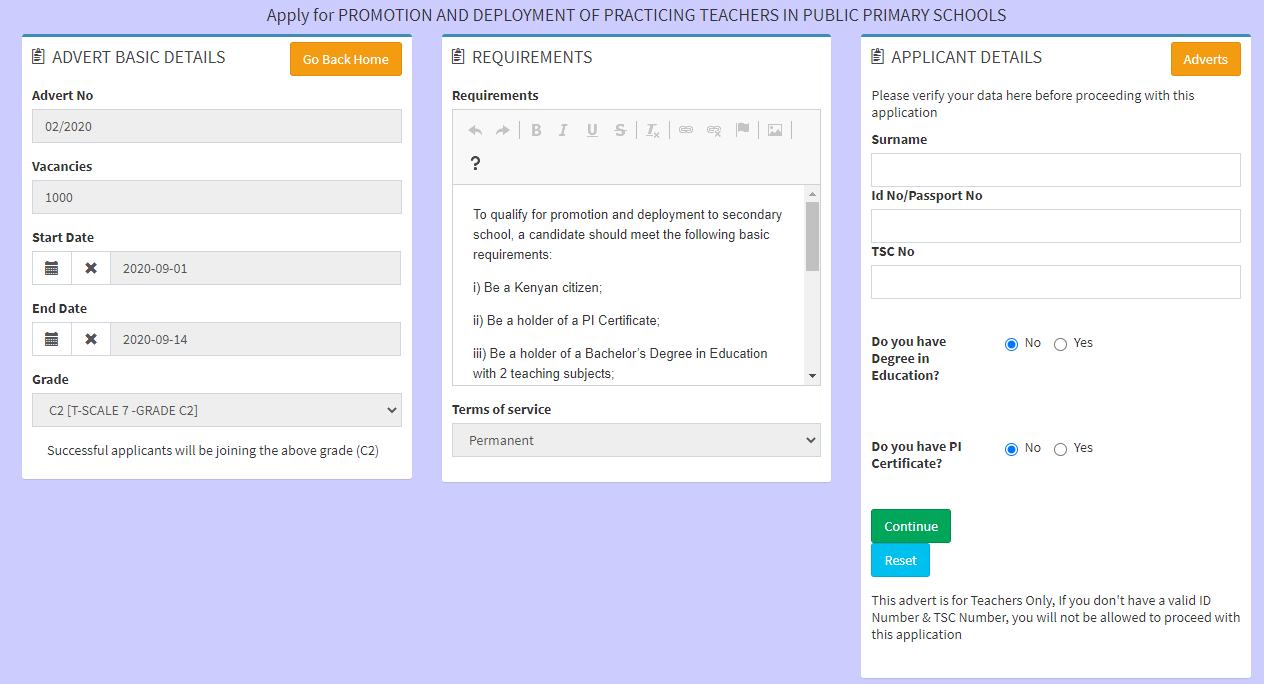Expand the Terms of service dropdown
This screenshot has height=684, width=1264.
(x=636, y=440)
